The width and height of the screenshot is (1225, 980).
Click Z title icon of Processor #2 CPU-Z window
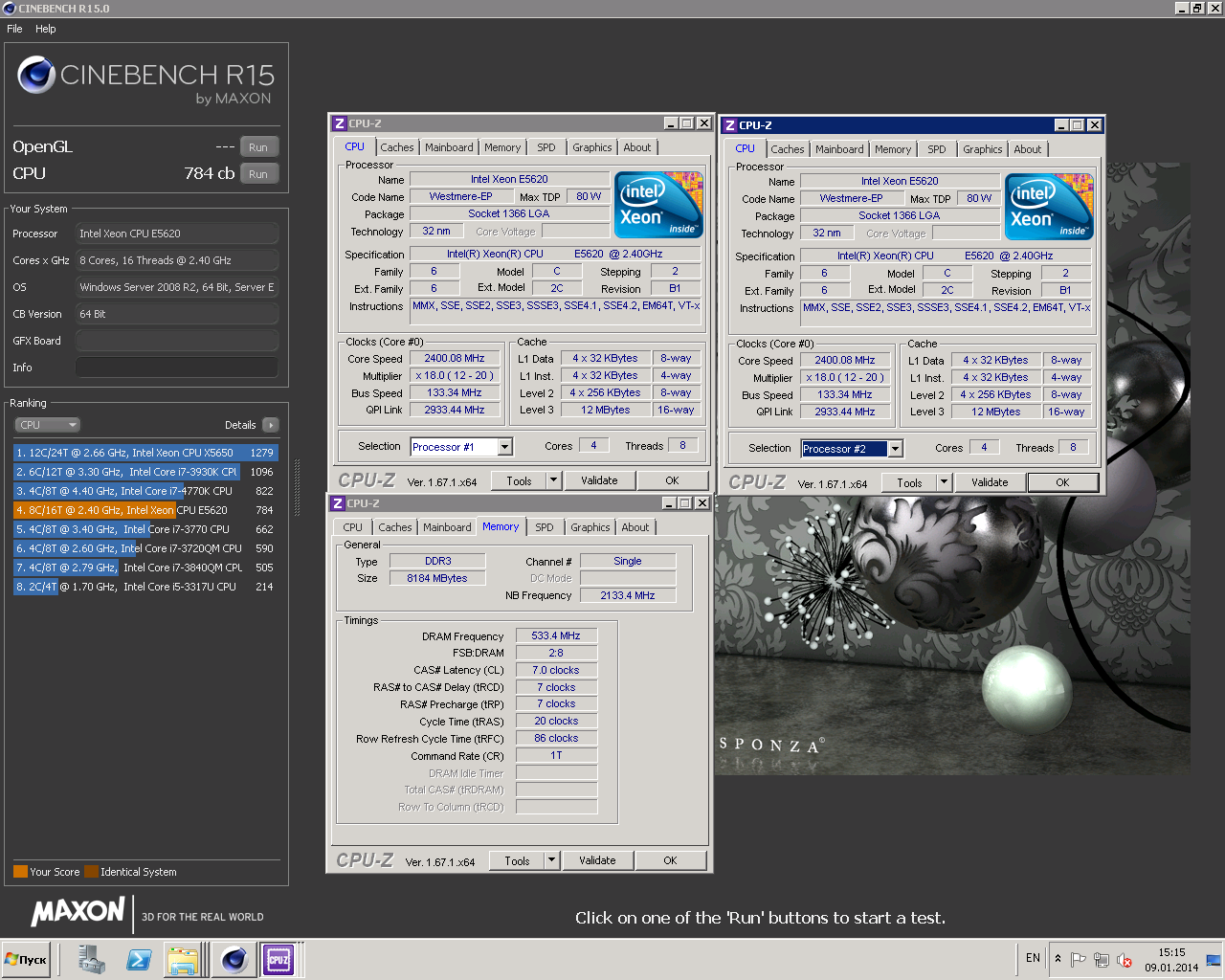click(x=730, y=125)
